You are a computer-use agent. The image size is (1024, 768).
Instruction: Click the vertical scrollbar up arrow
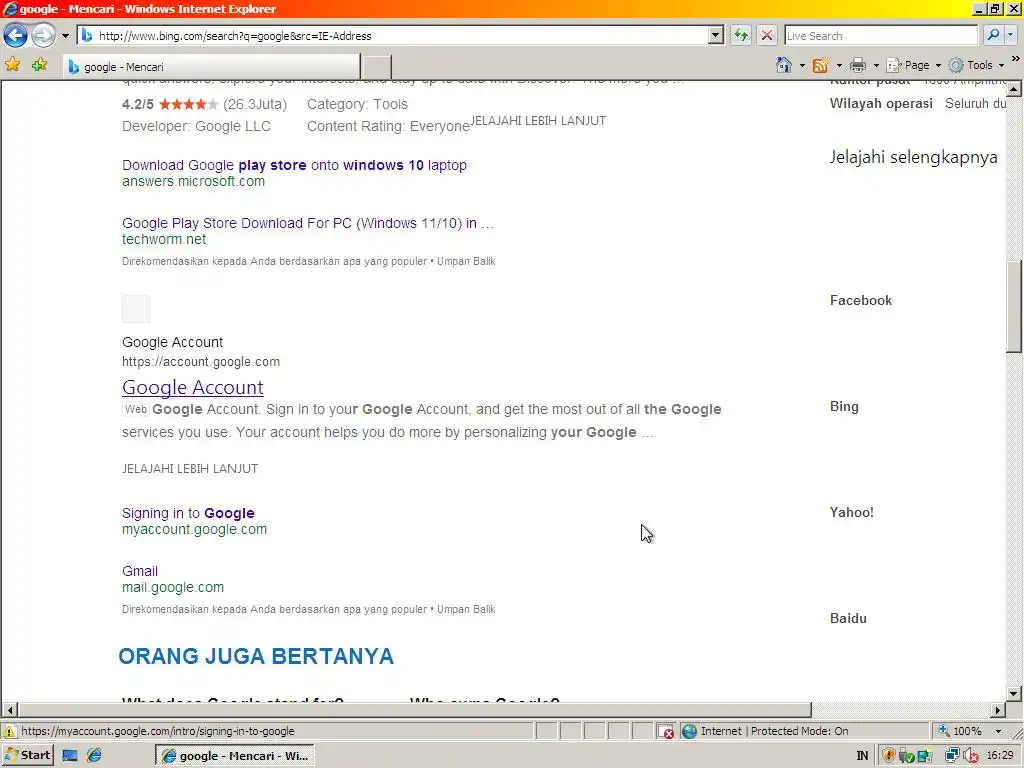click(x=1014, y=88)
